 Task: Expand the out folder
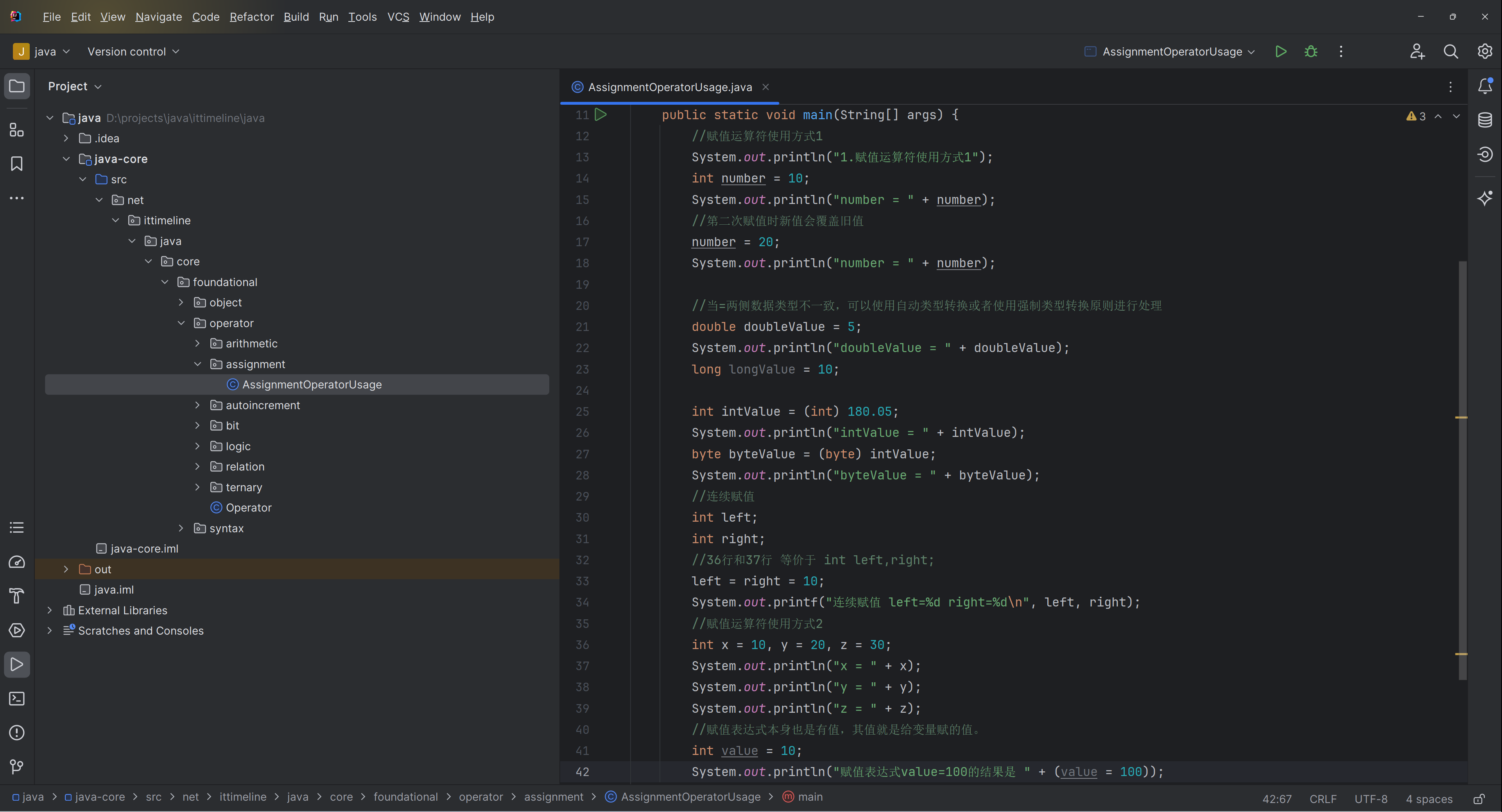(66, 569)
